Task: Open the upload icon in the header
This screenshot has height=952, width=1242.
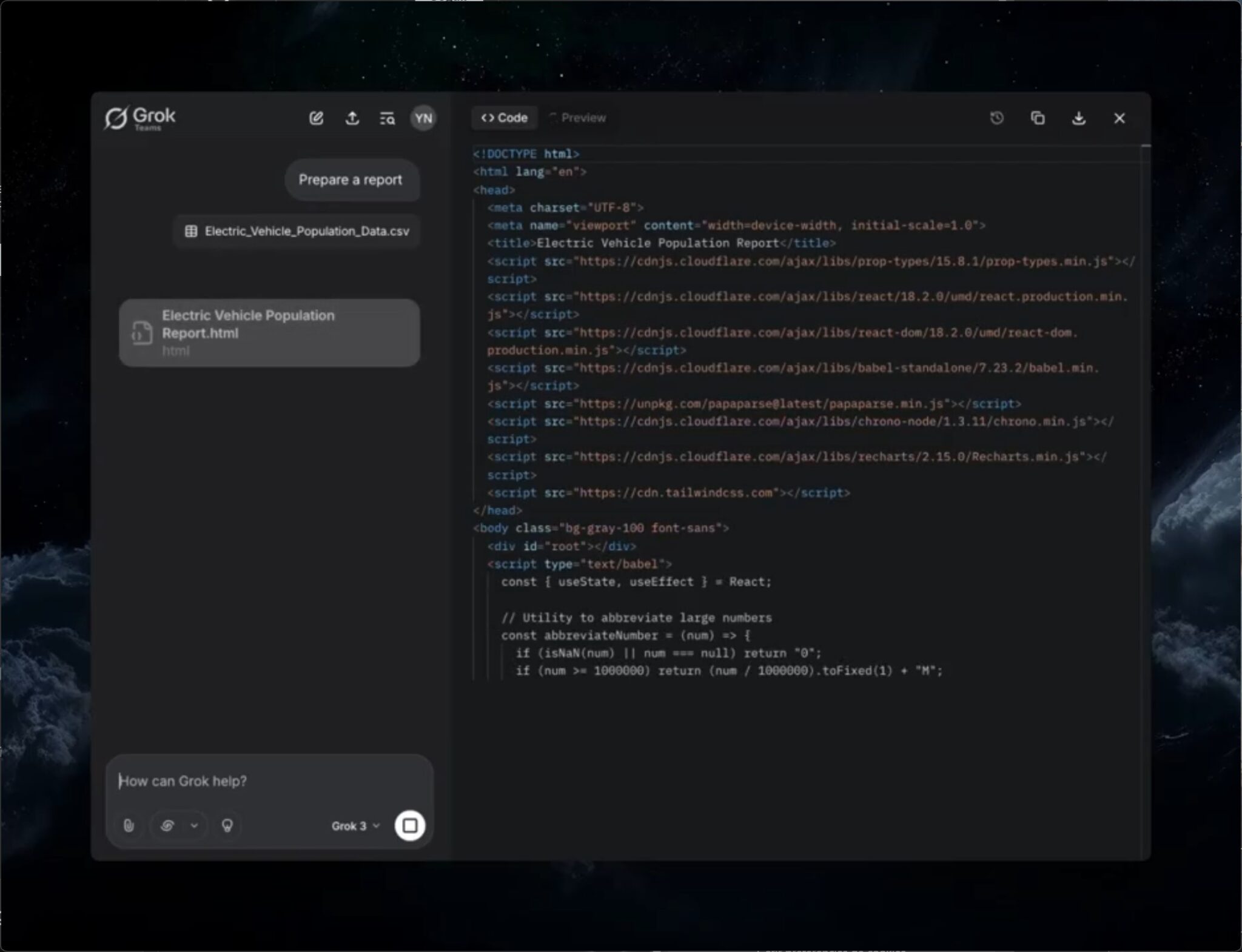Action: (352, 117)
